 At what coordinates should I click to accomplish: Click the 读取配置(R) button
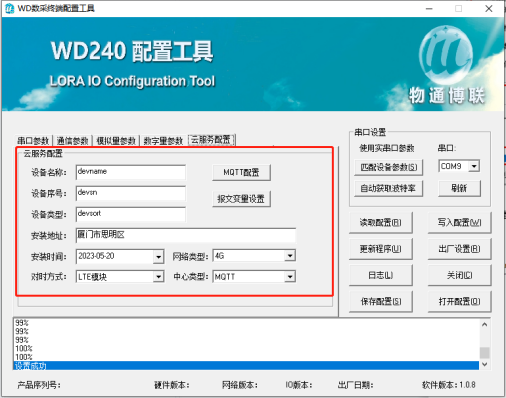[381, 222]
